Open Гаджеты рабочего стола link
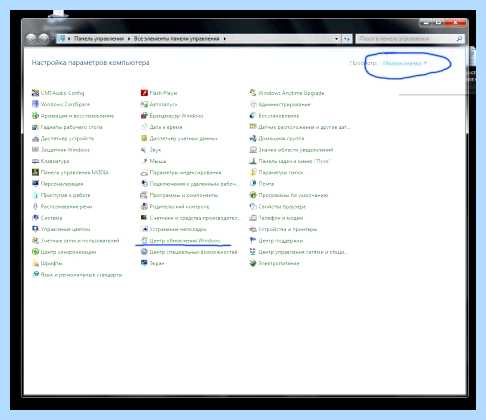The height and width of the screenshot is (420, 486). tap(72, 127)
